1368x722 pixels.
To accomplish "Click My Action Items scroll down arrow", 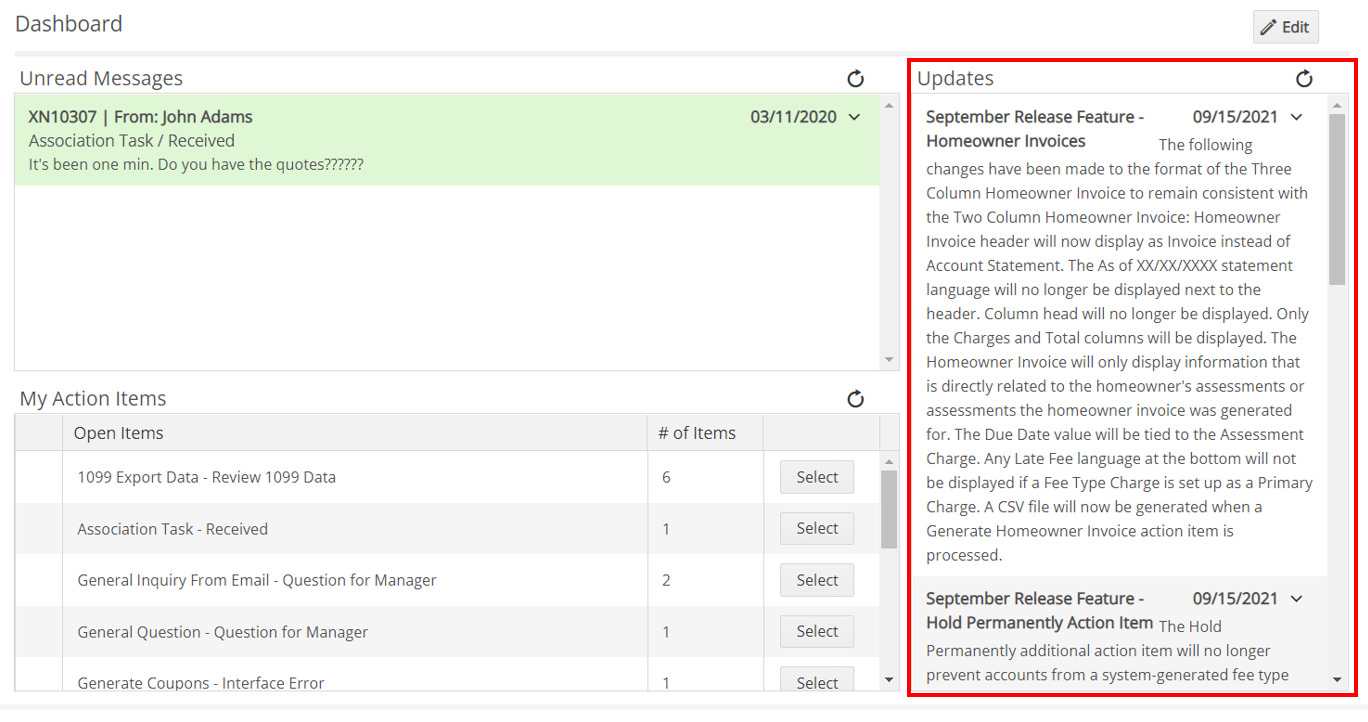I will (889, 680).
